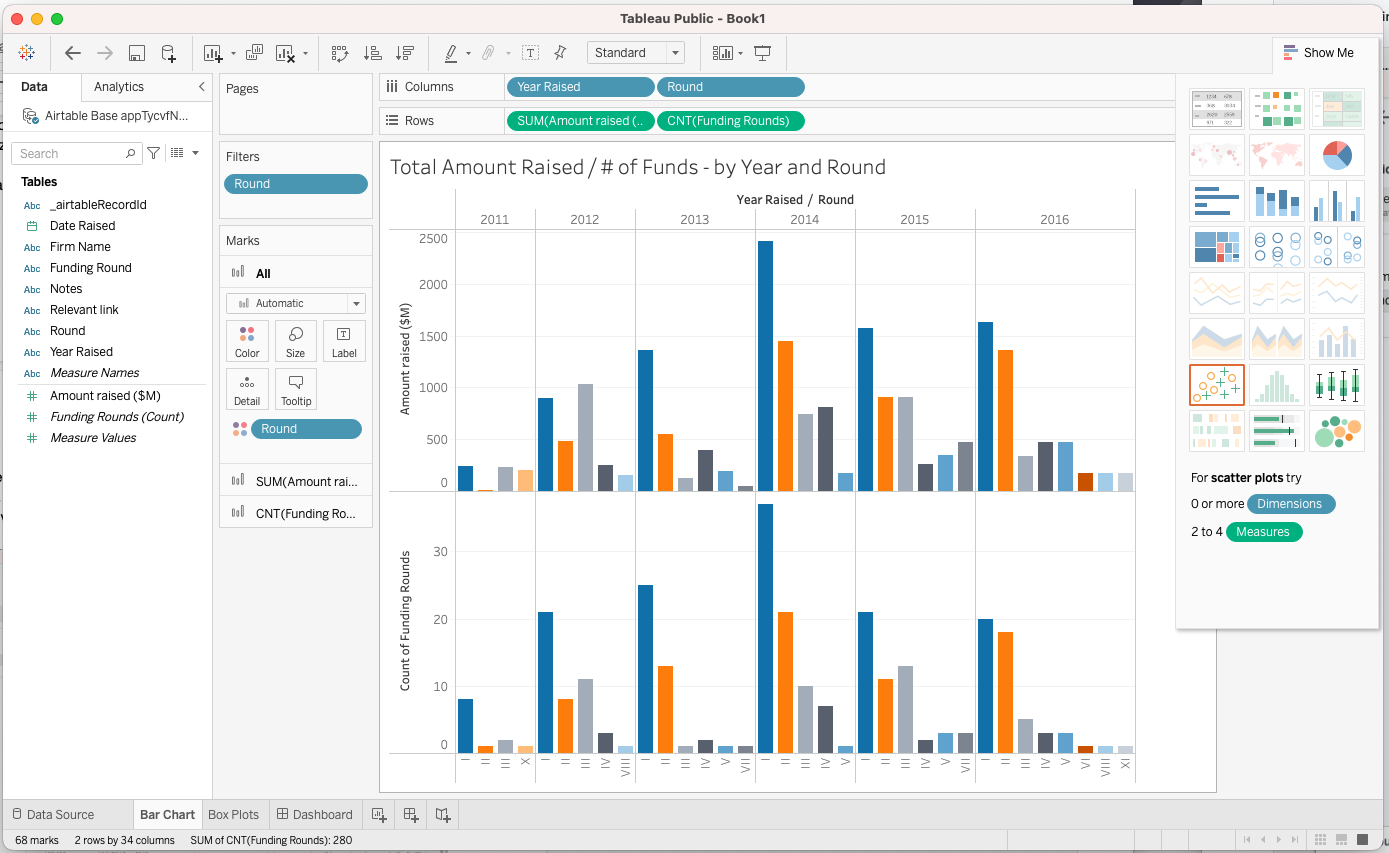The width and height of the screenshot is (1389, 853).
Task: Open the Label marks card button
Action: 344,341
